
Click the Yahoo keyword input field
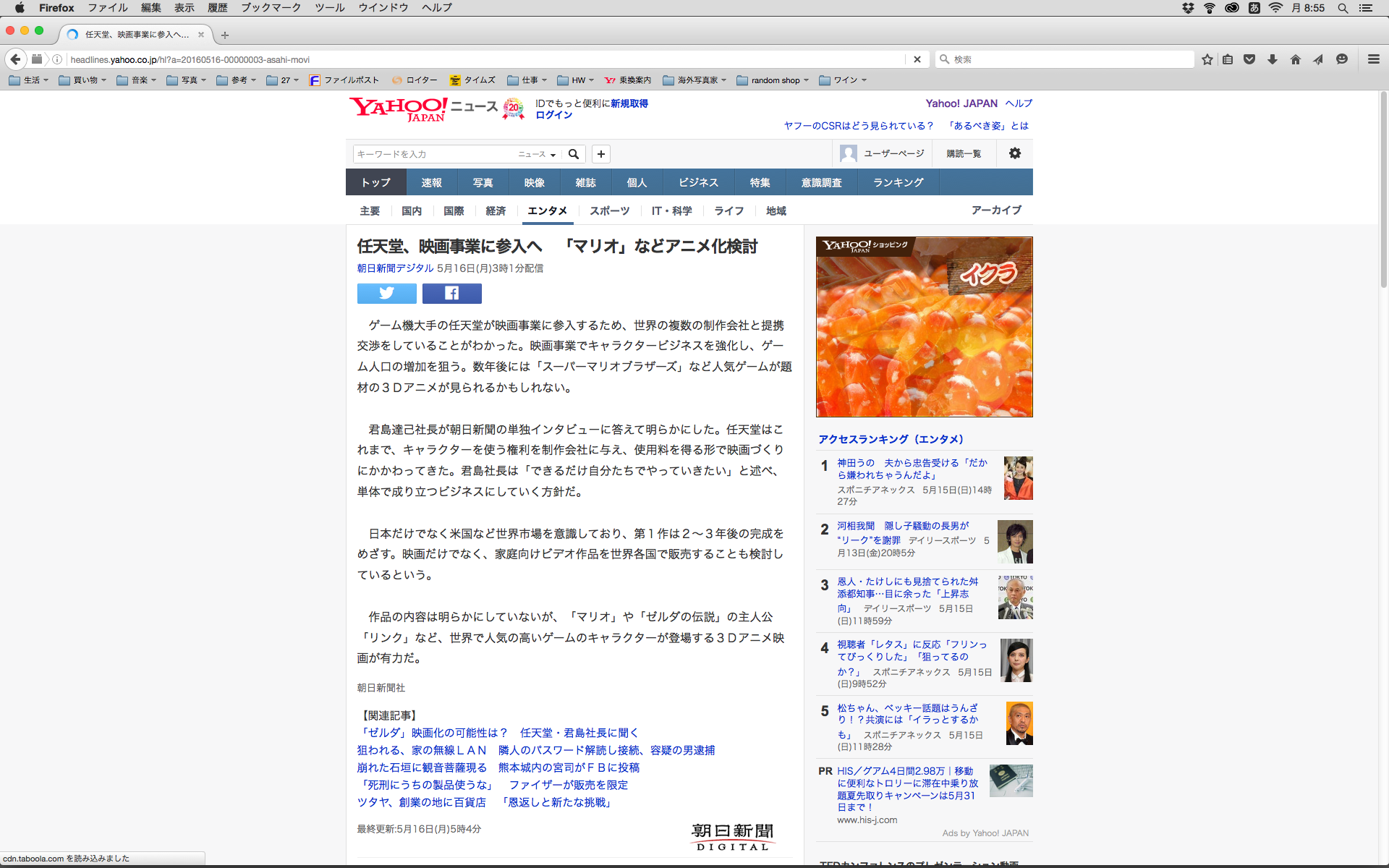point(433,154)
